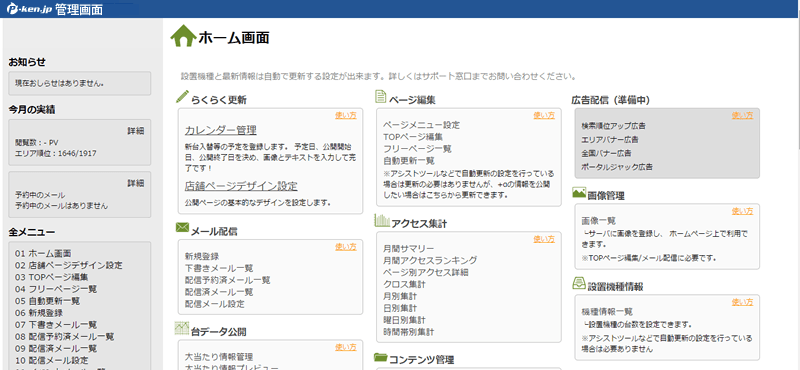Click 使い方 in the 台データ公開 box
The image size is (800, 370).
click(345, 347)
